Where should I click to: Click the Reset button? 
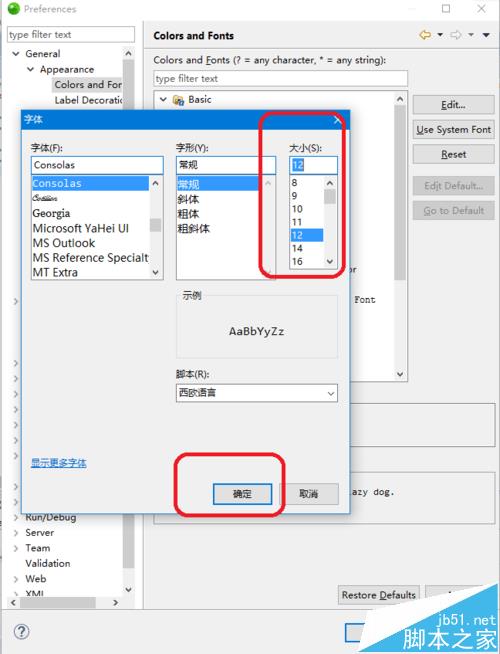click(453, 154)
